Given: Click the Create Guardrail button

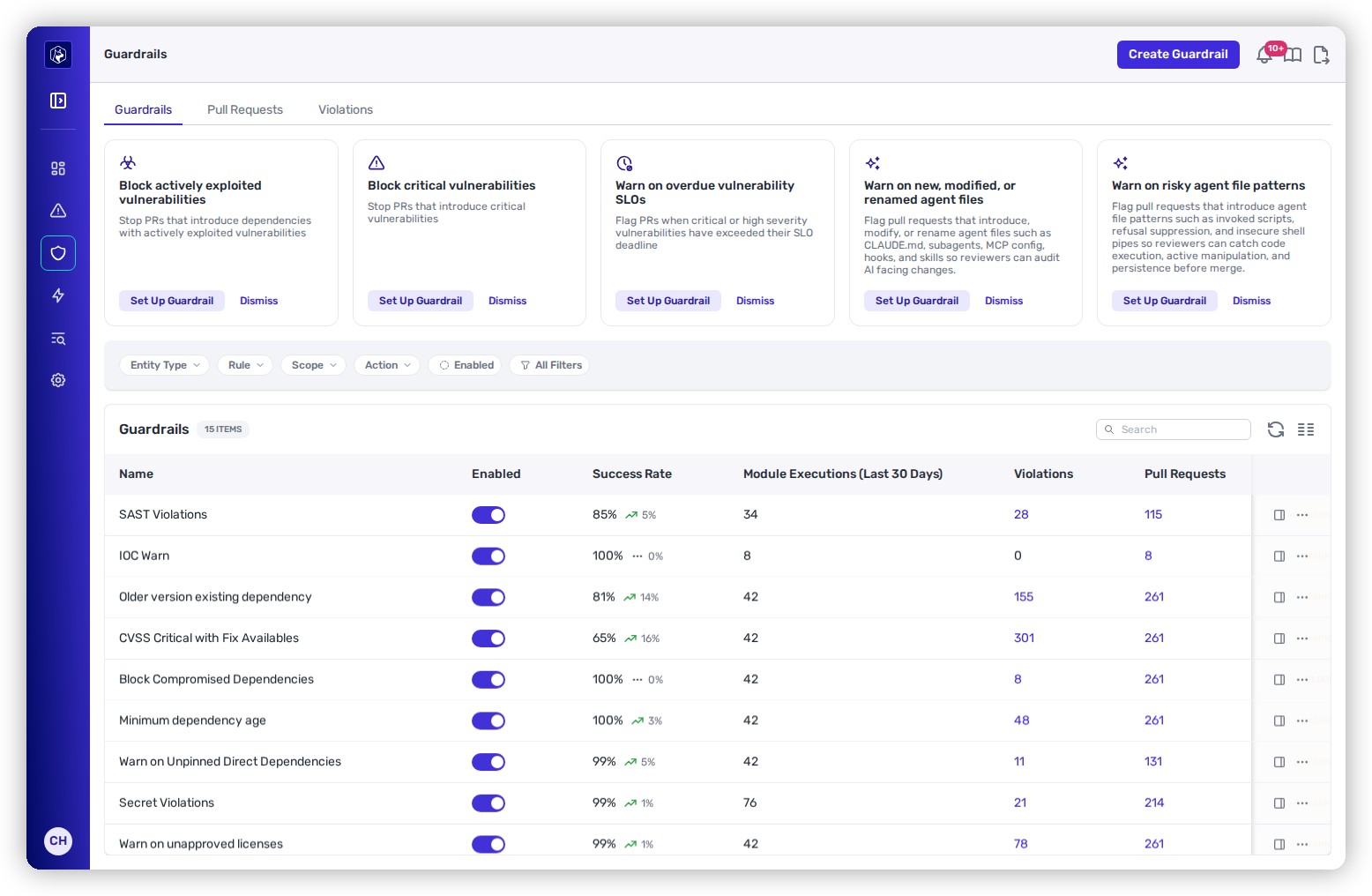Looking at the screenshot, I should [x=1178, y=55].
